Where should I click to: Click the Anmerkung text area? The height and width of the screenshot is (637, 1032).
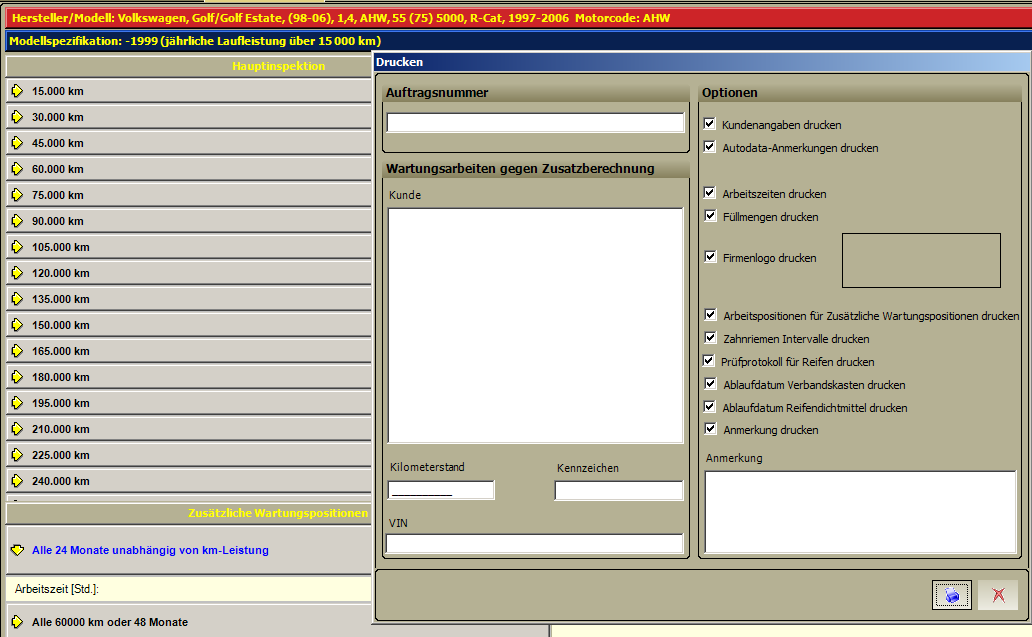click(860, 512)
